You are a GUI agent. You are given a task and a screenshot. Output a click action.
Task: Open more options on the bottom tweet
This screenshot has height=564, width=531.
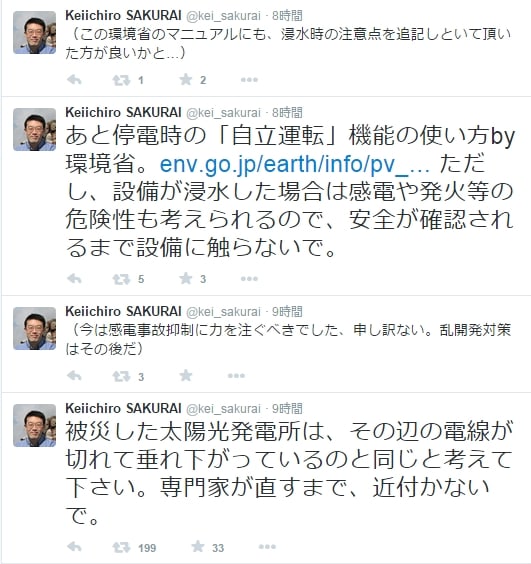click(267, 547)
